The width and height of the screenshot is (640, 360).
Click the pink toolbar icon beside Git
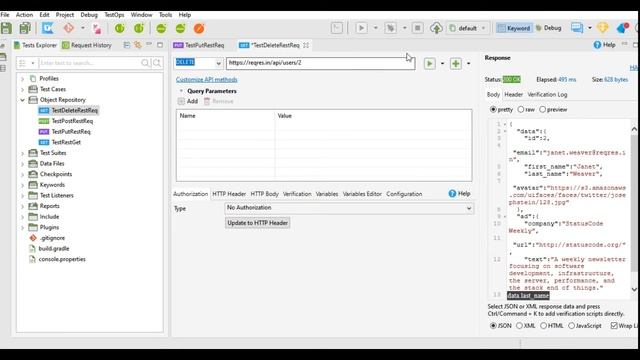pyautogui.click(x=97, y=28)
